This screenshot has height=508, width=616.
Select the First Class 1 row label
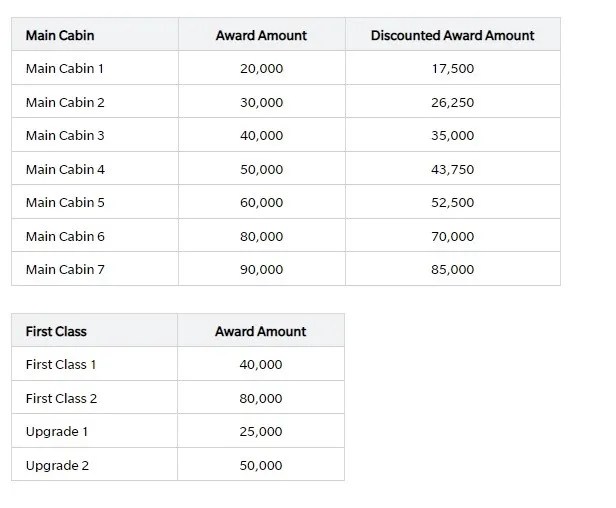click(61, 365)
